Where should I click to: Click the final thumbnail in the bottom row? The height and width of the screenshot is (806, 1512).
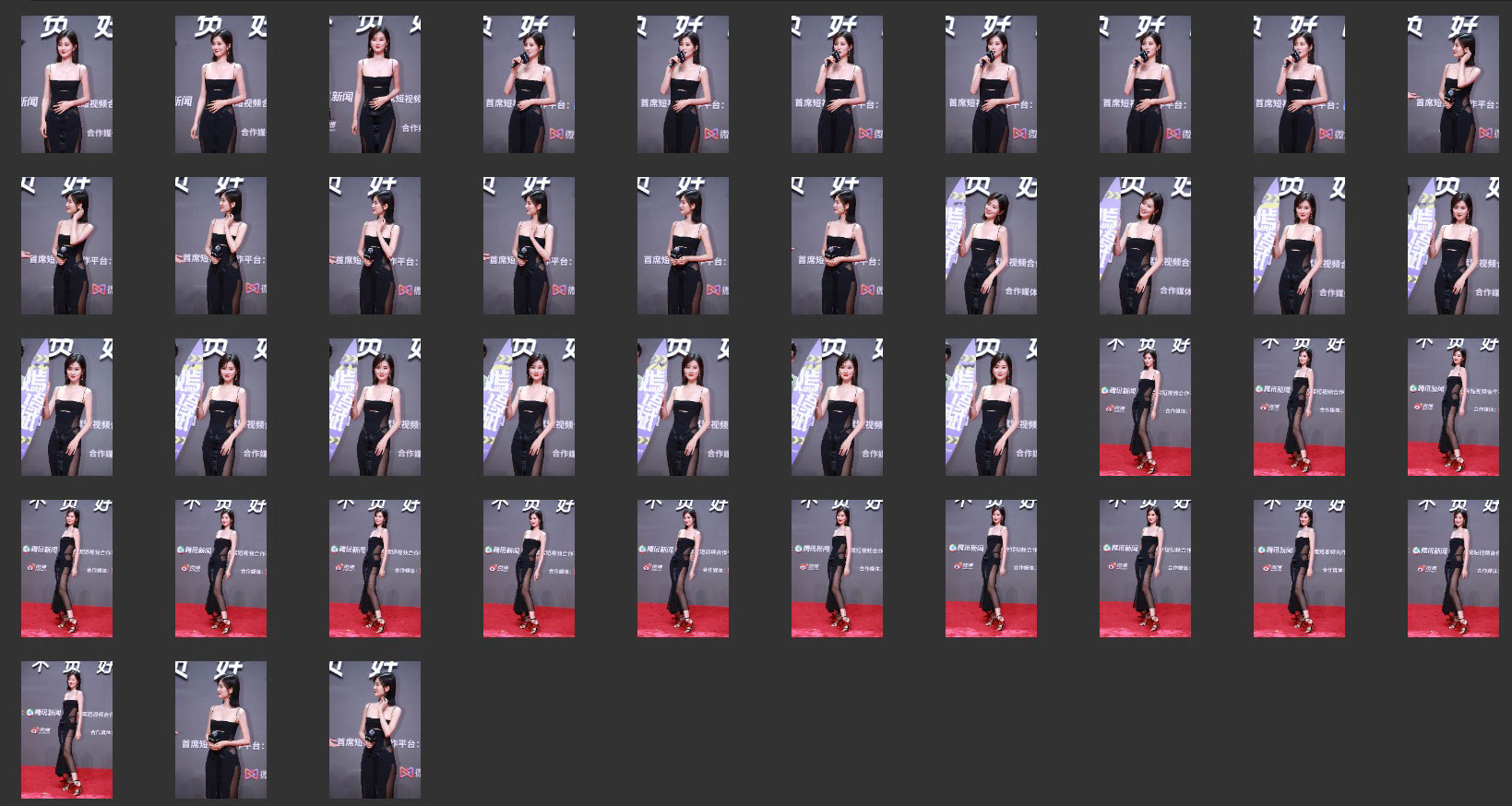click(x=375, y=729)
